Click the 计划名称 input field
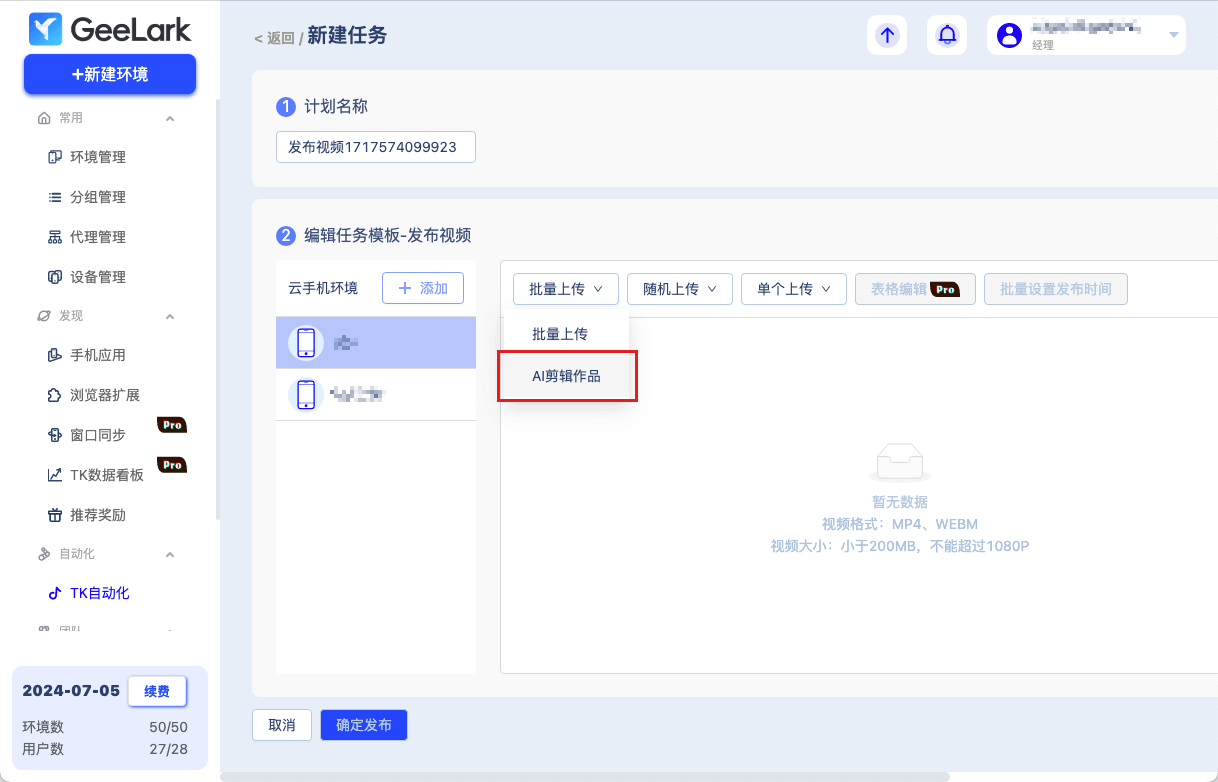1218x782 pixels. (375, 147)
